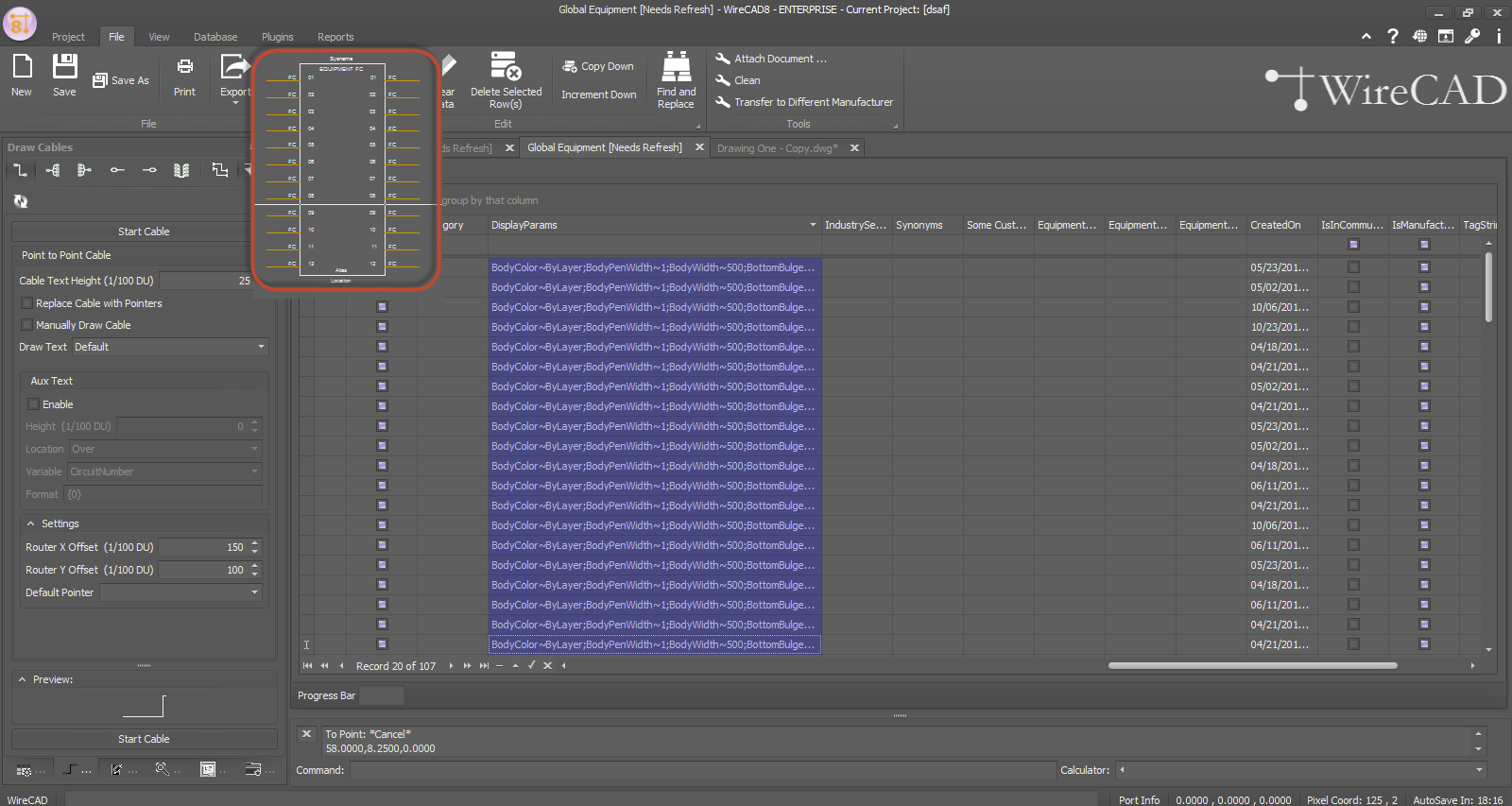The width and height of the screenshot is (1512, 806).
Task: Open Default Pointer dropdown
Action: 254,592
